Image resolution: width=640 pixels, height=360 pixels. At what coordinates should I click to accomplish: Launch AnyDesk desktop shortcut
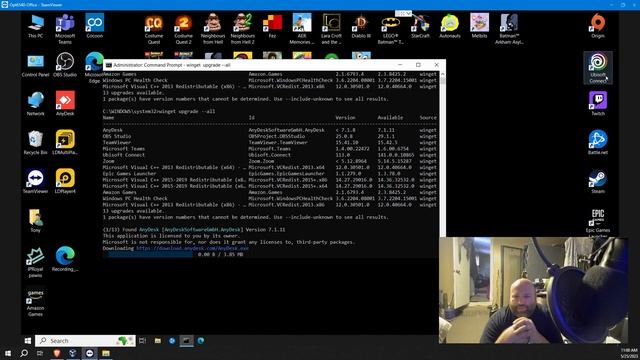pos(65,104)
